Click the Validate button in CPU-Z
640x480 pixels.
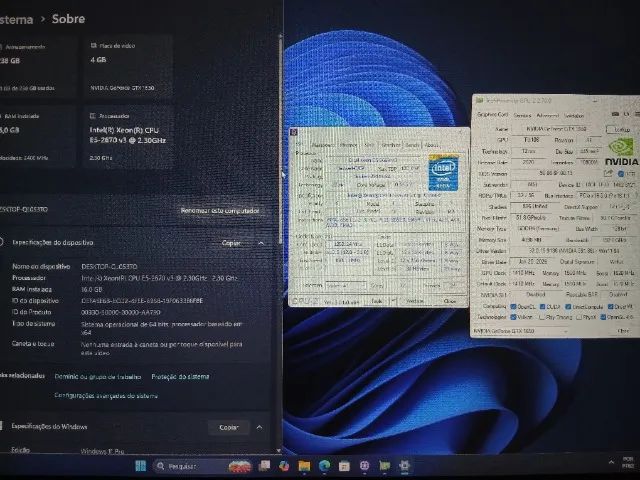[x=415, y=301]
